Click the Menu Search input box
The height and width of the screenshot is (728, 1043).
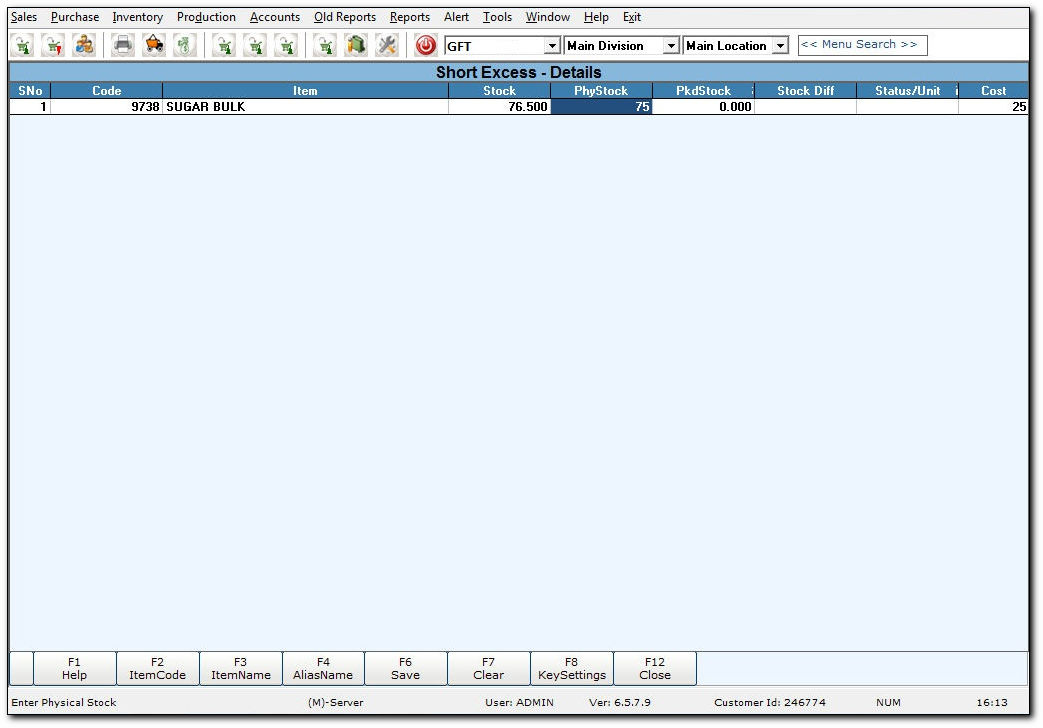[x=862, y=45]
